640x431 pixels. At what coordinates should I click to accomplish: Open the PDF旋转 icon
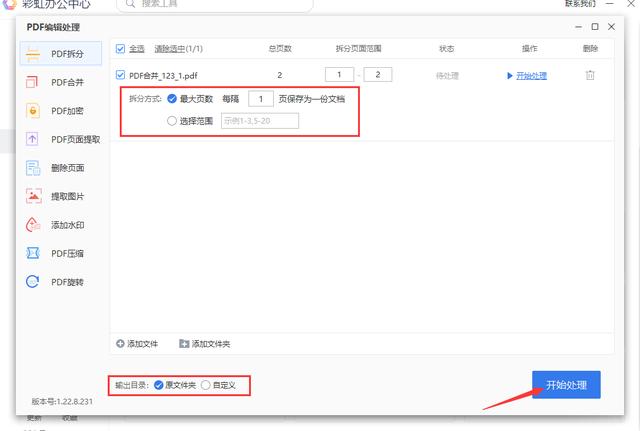pos(33,282)
